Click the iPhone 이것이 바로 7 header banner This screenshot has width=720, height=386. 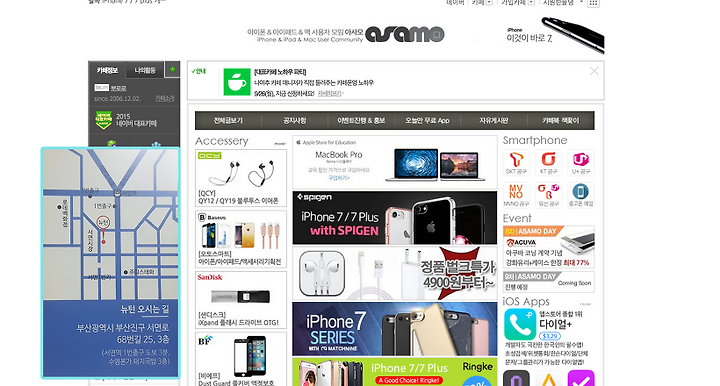(555, 35)
